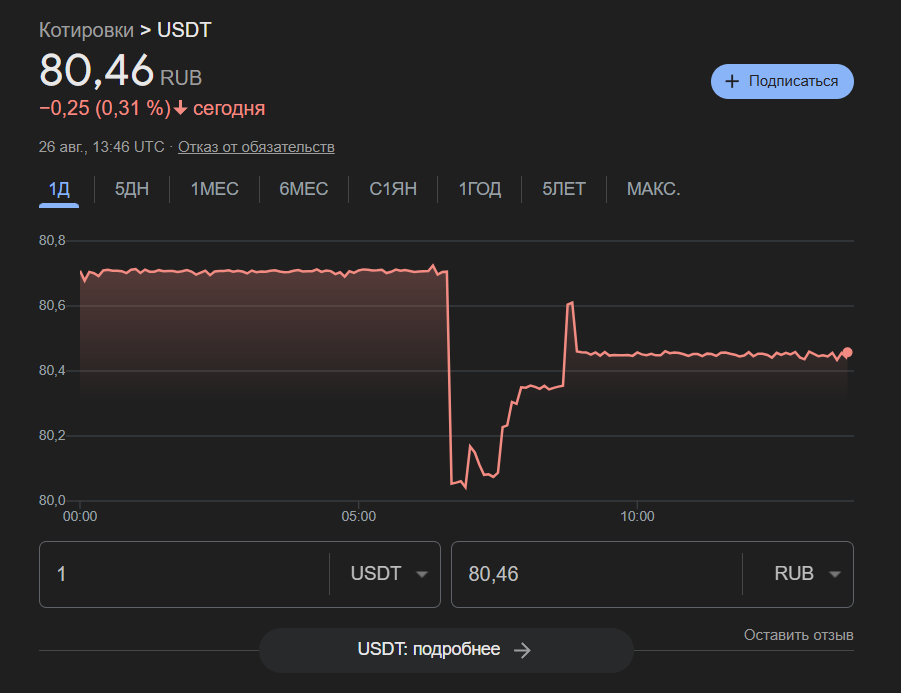Switch to the 5ЛЕТ range tab
This screenshot has width=901, height=693.
564,188
